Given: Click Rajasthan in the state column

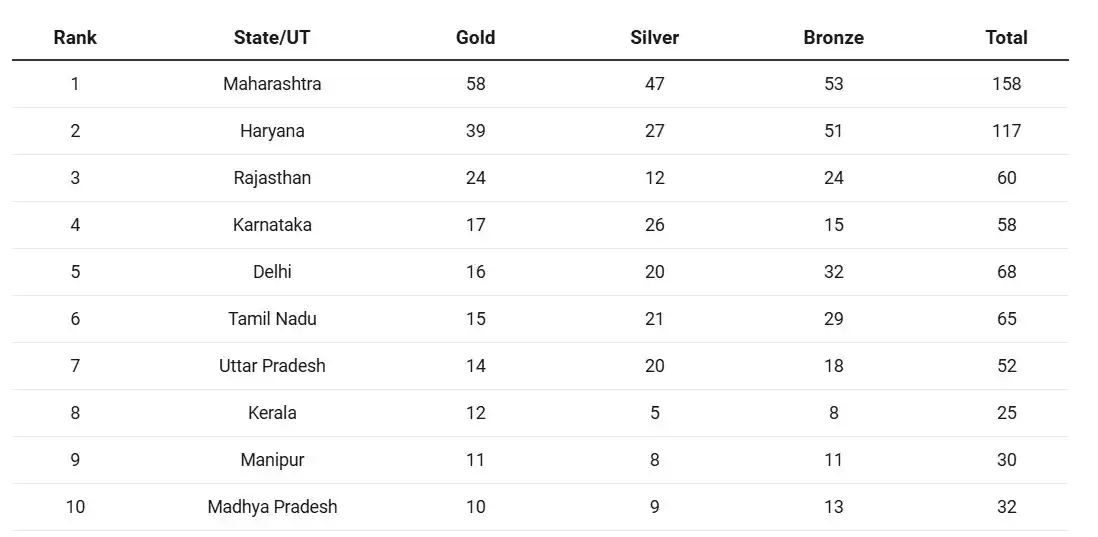Looking at the screenshot, I should (x=272, y=178).
